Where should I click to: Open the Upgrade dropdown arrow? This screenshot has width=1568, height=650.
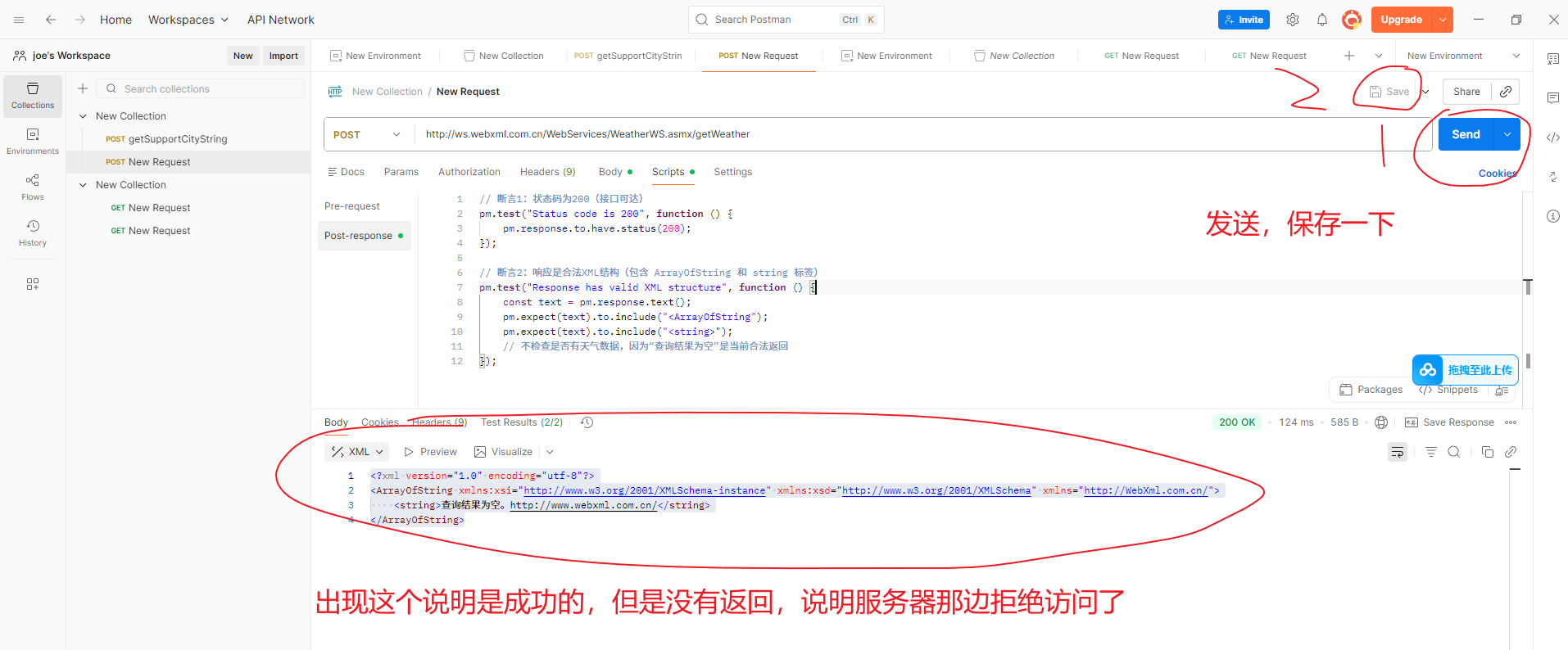[x=1443, y=20]
